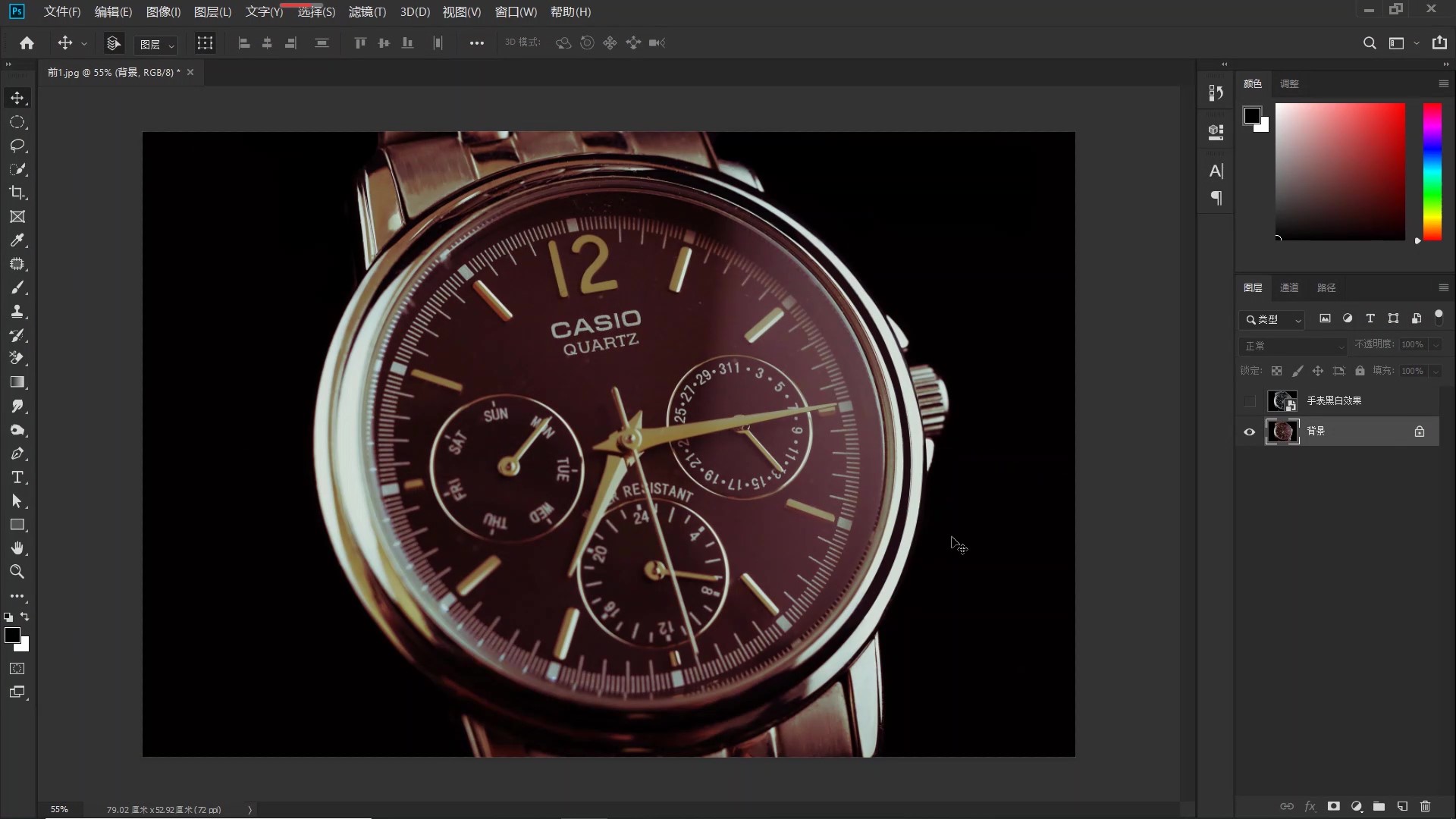Select the Hand tool
Viewport: 1456px width, 819px height.
coord(17,548)
